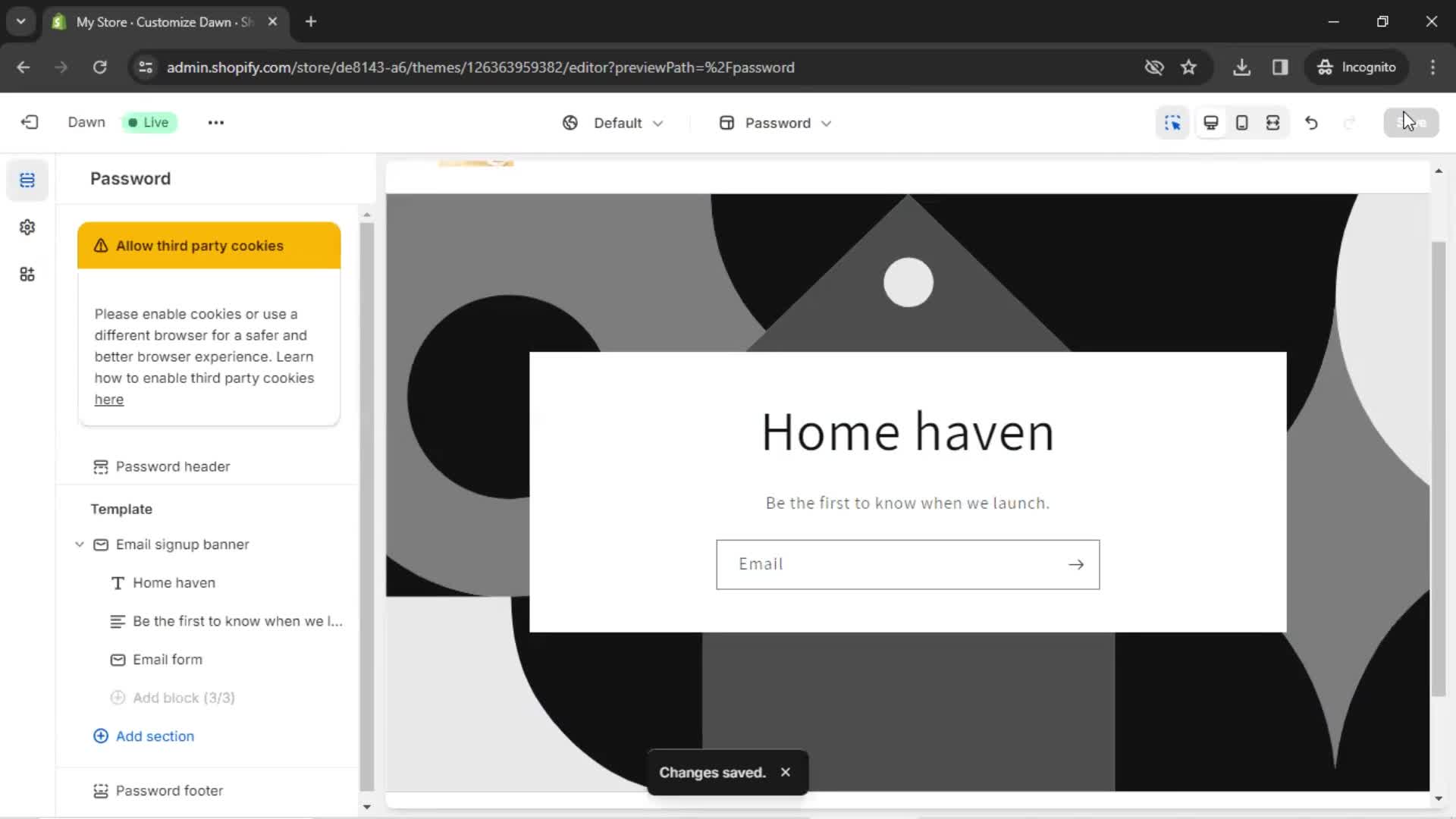The height and width of the screenshot is (819, 1456).
Task: Select the desktop preview icon
Action: (1210, 122)
